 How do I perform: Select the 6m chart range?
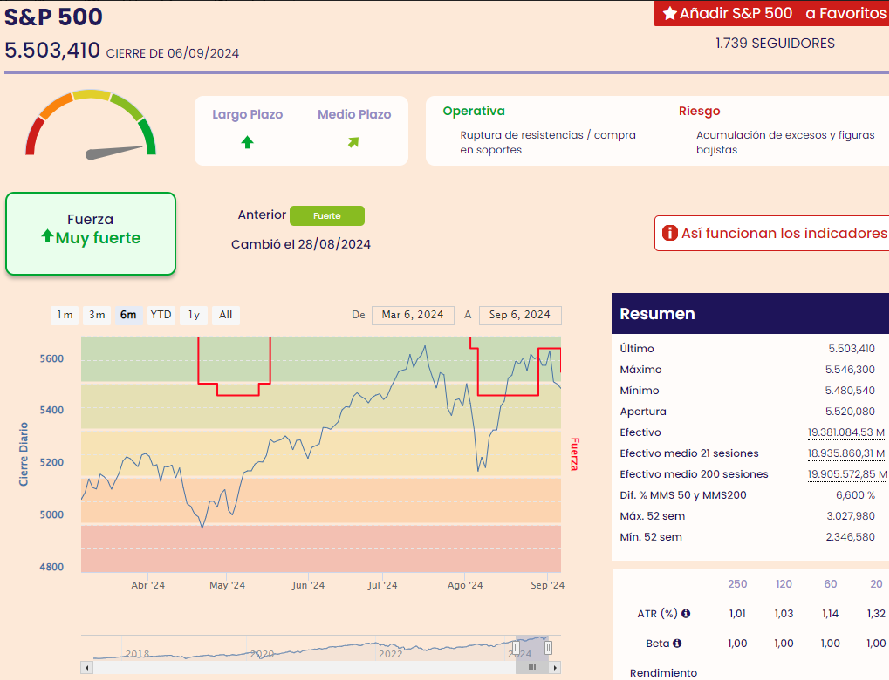tap(128, 315)
